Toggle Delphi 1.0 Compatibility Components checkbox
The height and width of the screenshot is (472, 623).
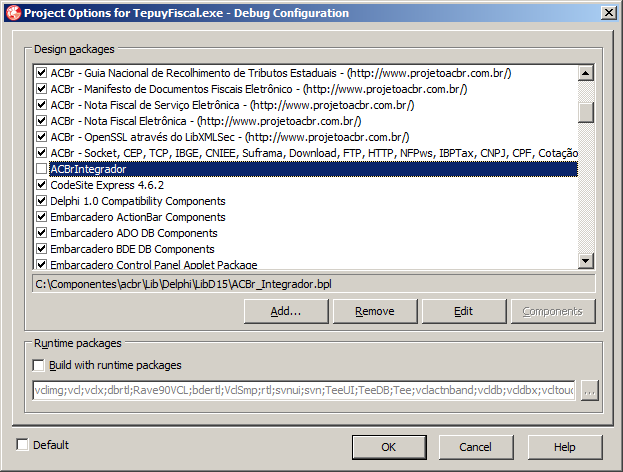[x=41, y=201]
